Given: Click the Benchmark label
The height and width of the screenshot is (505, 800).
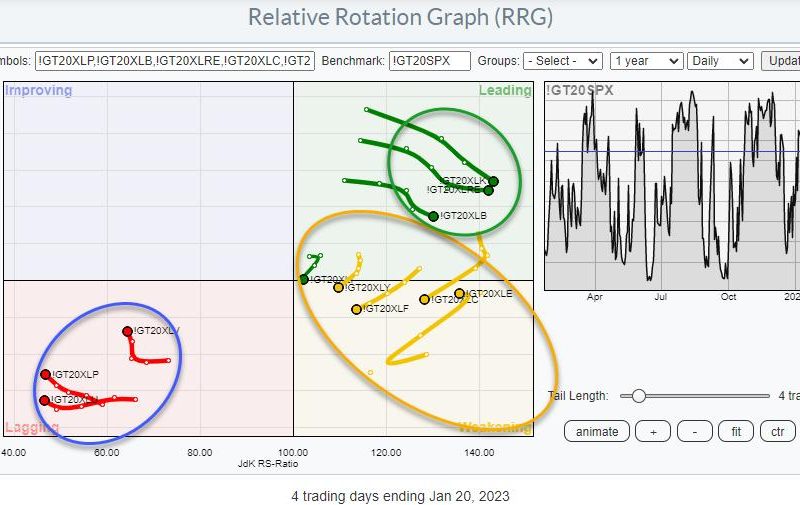Looking at the screenshot, I should pyautogui.click(x=353, y=61).
